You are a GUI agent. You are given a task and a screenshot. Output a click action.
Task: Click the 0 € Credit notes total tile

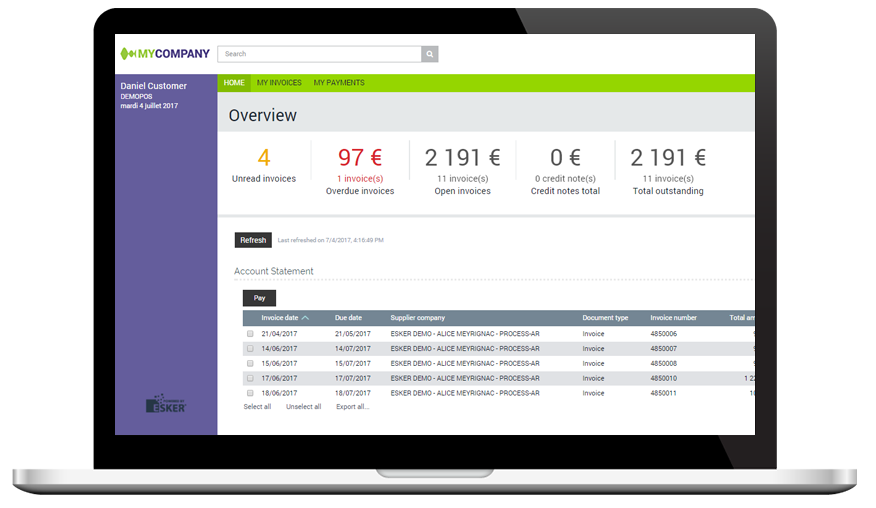click(x=565, y=172)
